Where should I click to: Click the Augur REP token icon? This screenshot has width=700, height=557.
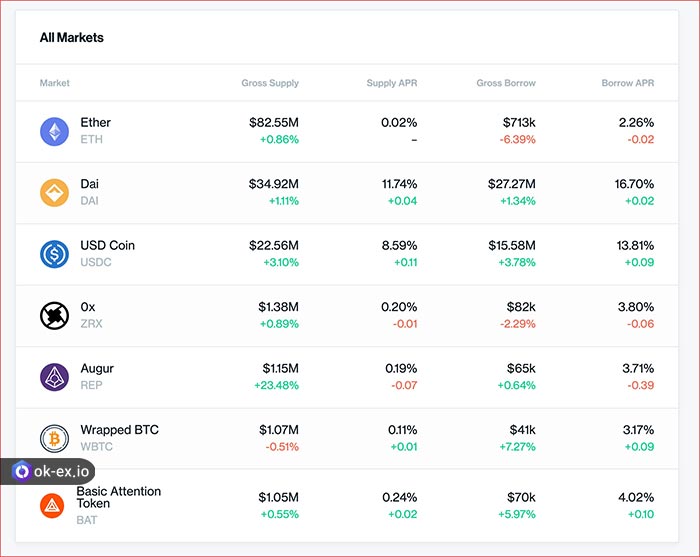click(54, 377)
